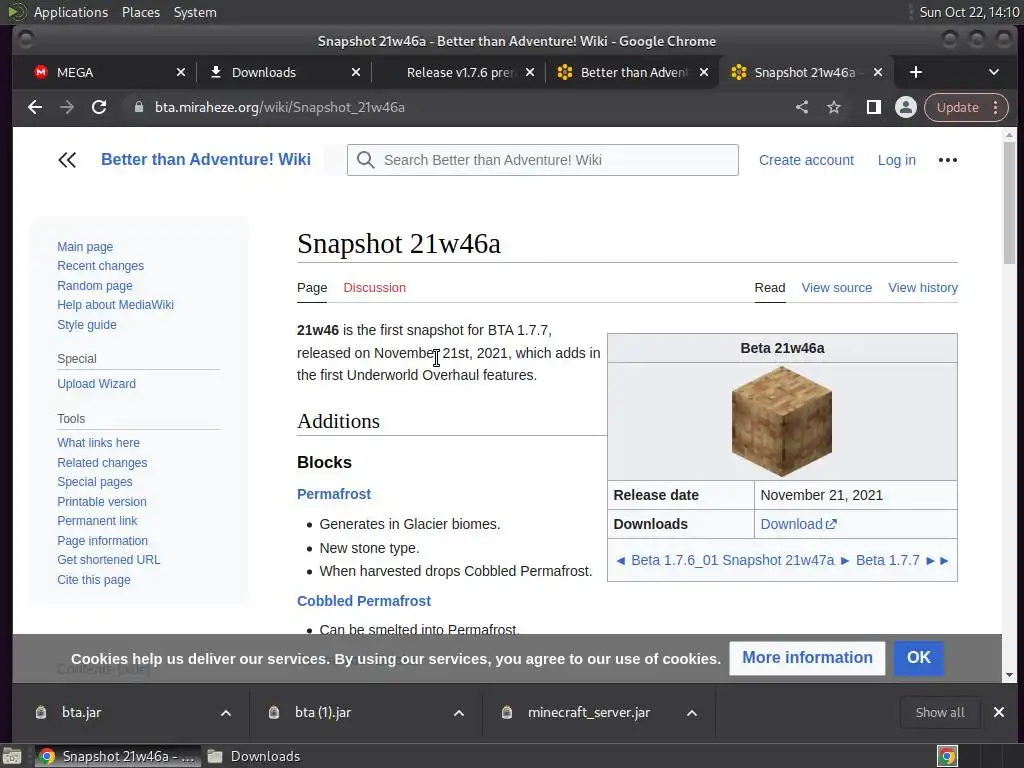1024x768 pixels.
Task: Close the Better than Adventure tab
Action: point(704,72)
